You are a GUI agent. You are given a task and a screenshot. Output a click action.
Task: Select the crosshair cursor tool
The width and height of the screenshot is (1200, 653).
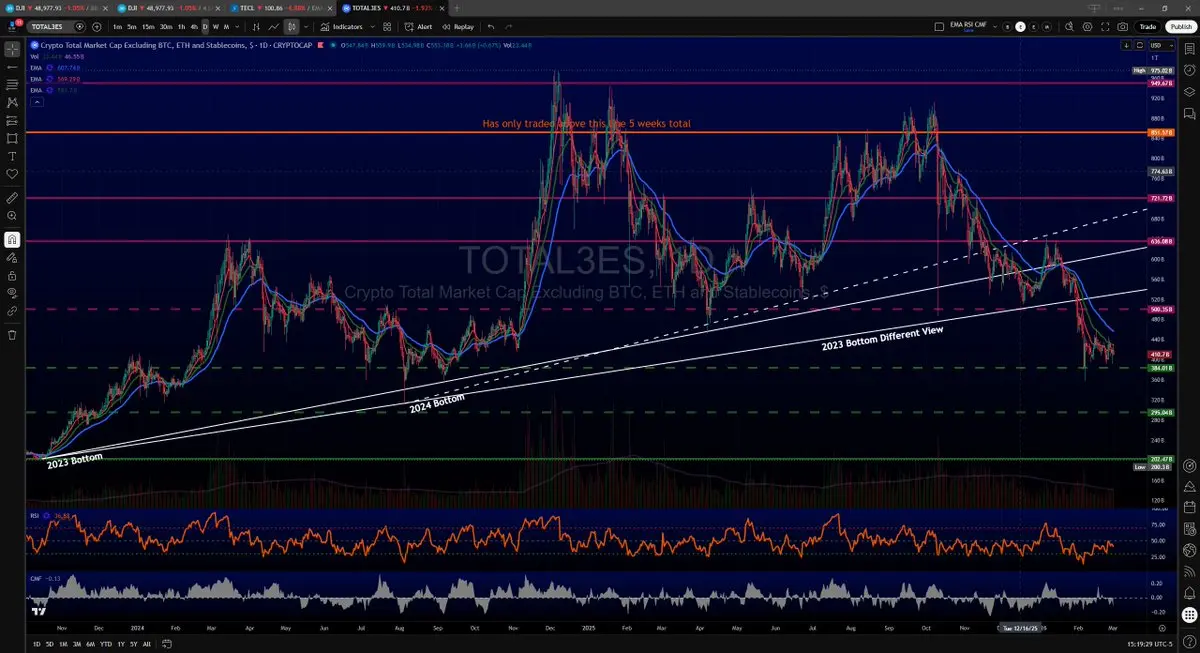12,48
